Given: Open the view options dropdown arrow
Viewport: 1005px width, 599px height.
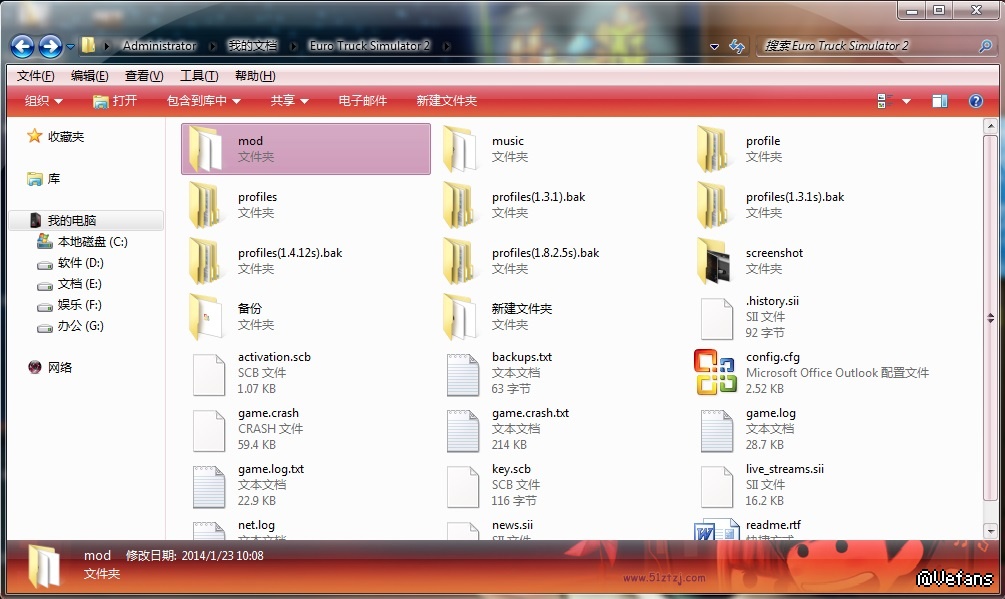Looking at the screenshot, I should pyautogui.click(x=906, y=101).
